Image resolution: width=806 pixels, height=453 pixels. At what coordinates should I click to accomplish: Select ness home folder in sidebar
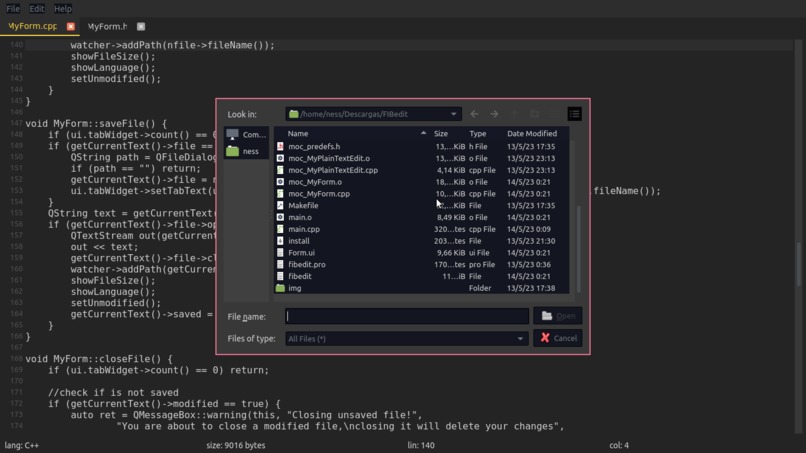coord(246,151)
